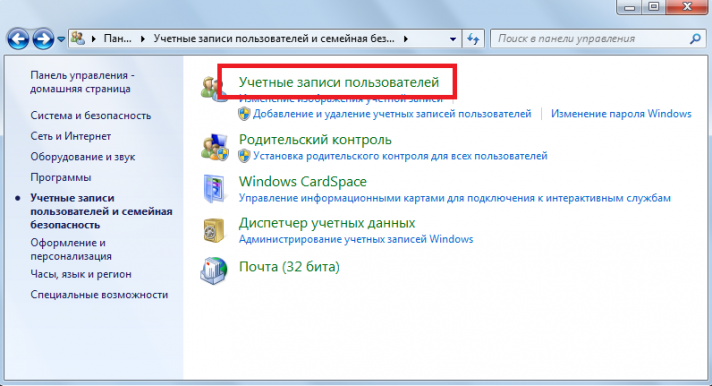The width and height of the screenshot is (712, 386).
Task: Click Изменение пароля Windows link
Action: pyautogui.click(x=621, y=114)
